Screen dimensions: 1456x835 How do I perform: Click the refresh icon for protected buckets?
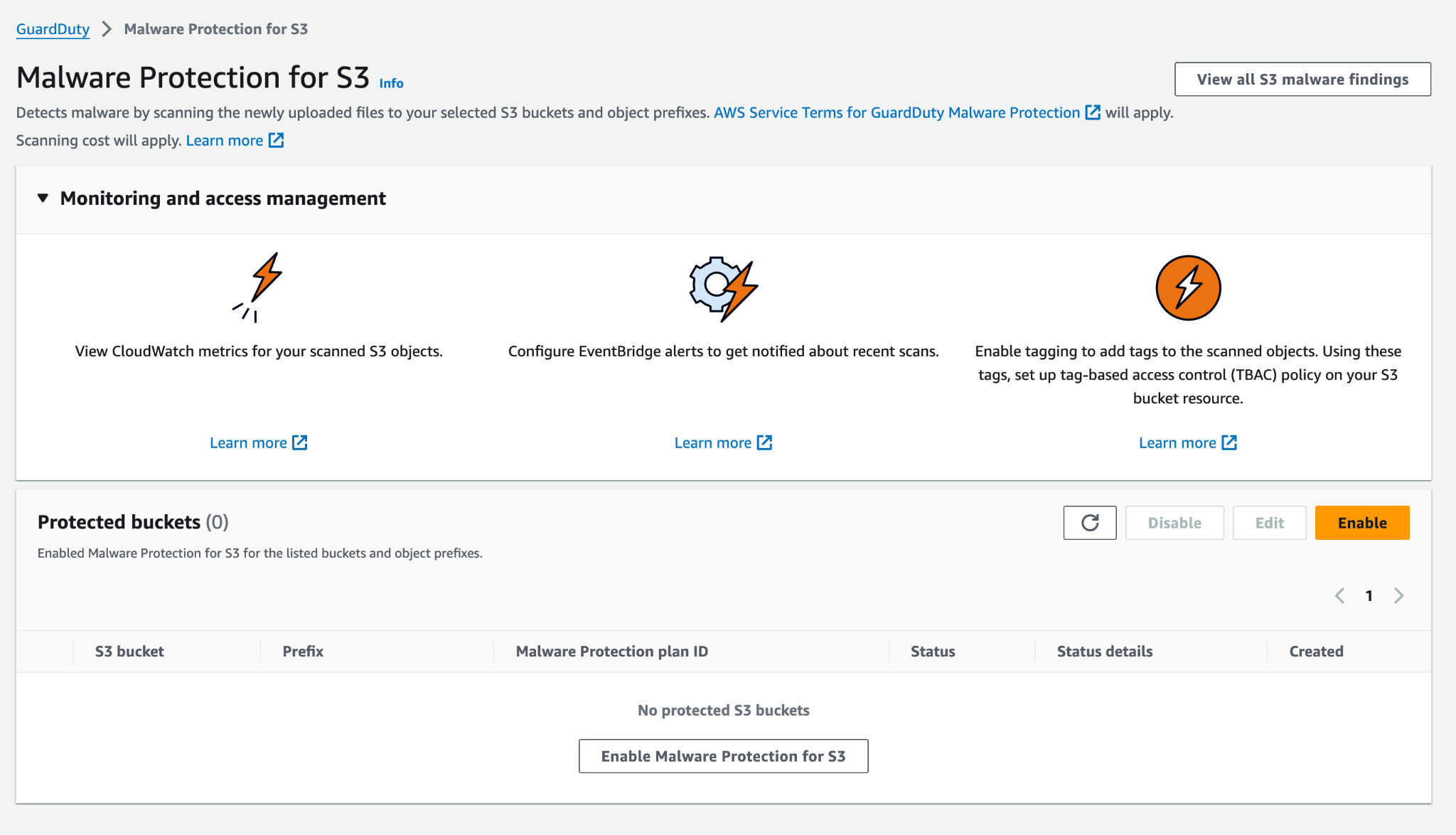coord(1089,523)
